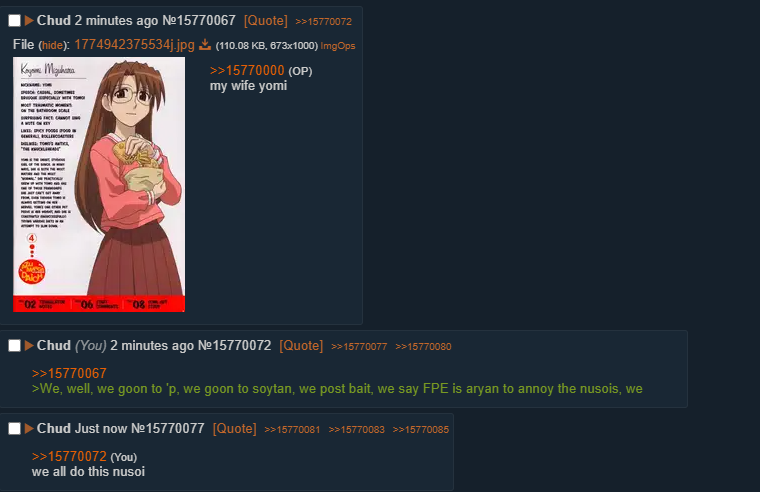Open the 1774942375534j.jpg filename link

click(x=134, y=45)
